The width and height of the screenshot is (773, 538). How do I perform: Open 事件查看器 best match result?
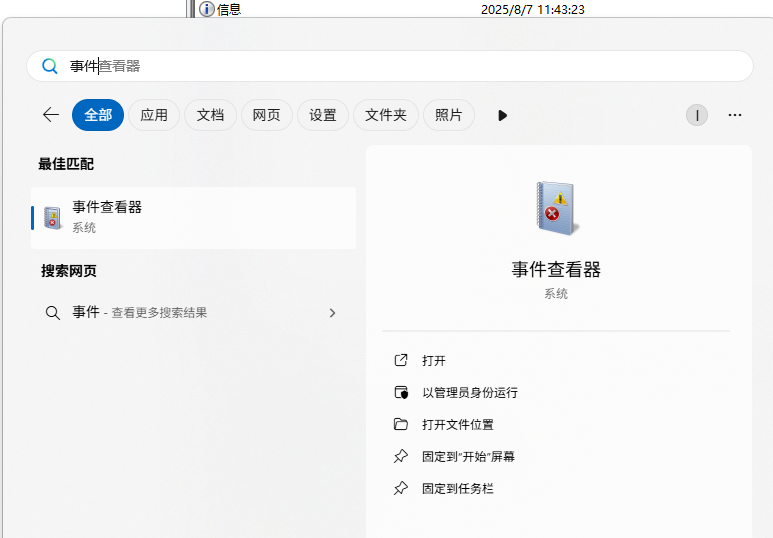pyautogui.click(x=193, y=217)
